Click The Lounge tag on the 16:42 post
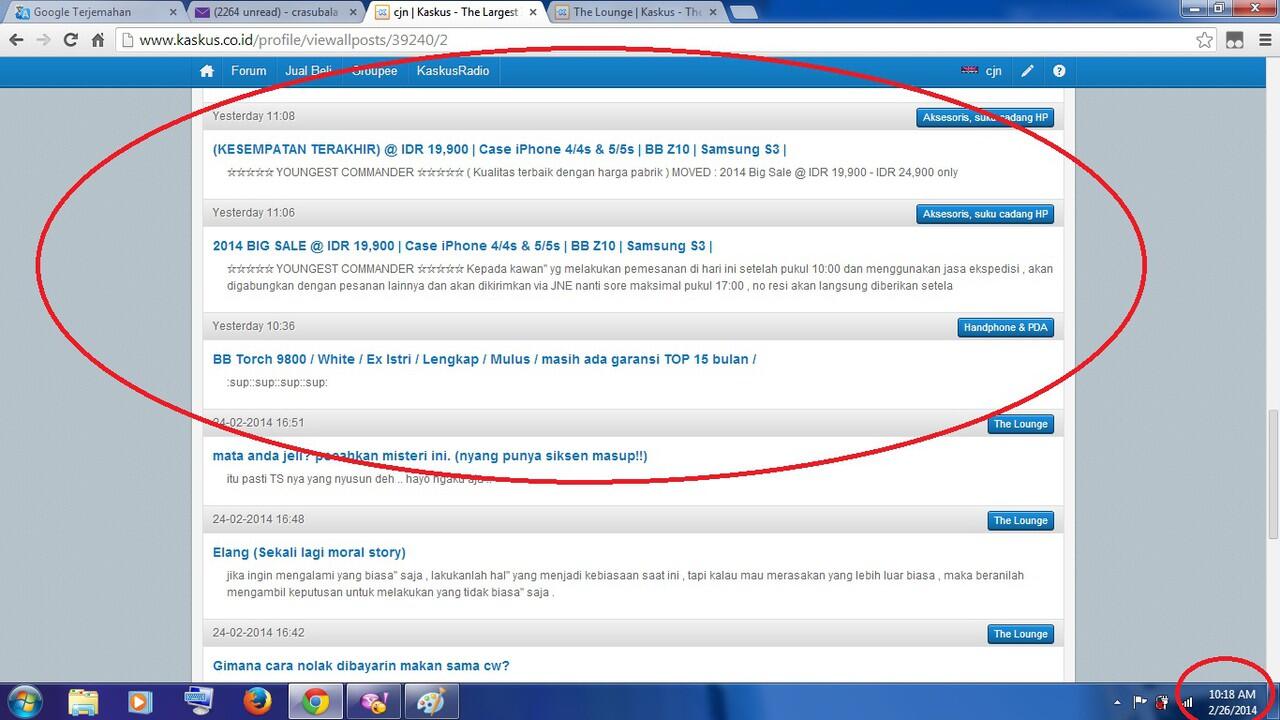Viewport: 1280px width, 720px height. (x=1020, y=634)
